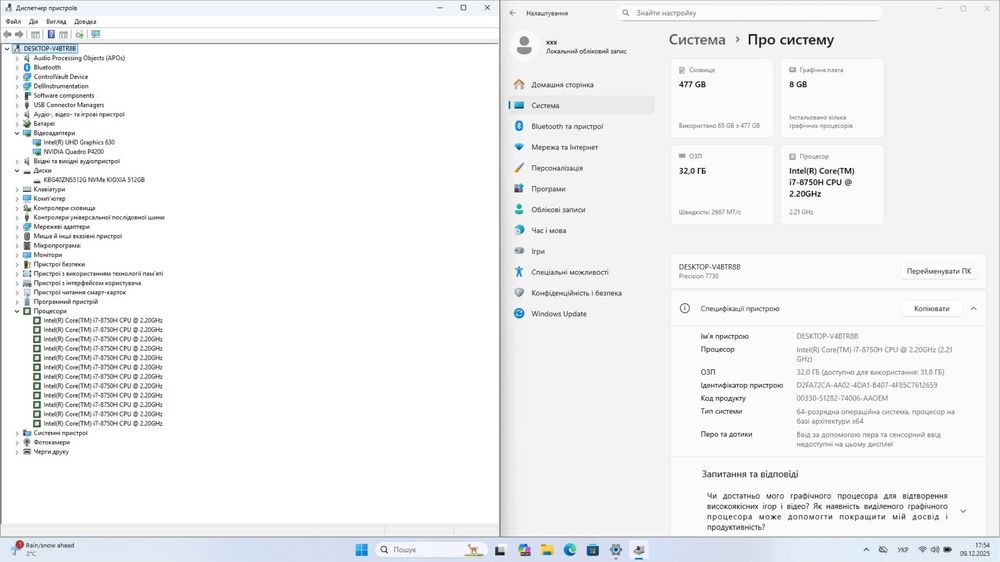Click the scan for hardware changes monitor icon

(x=96, y=34)
